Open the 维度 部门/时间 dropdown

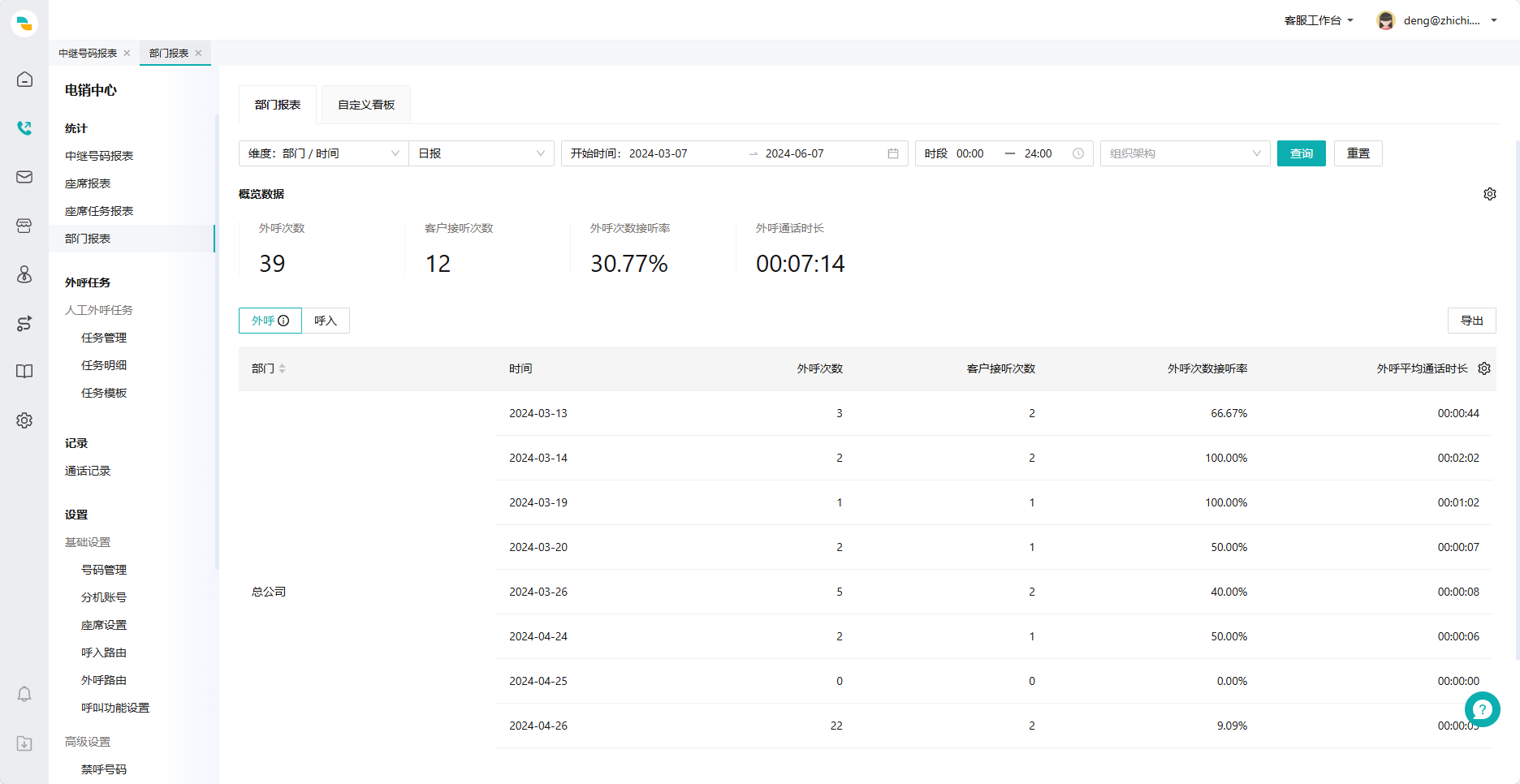pyautogui.click(x=324, y=153)
